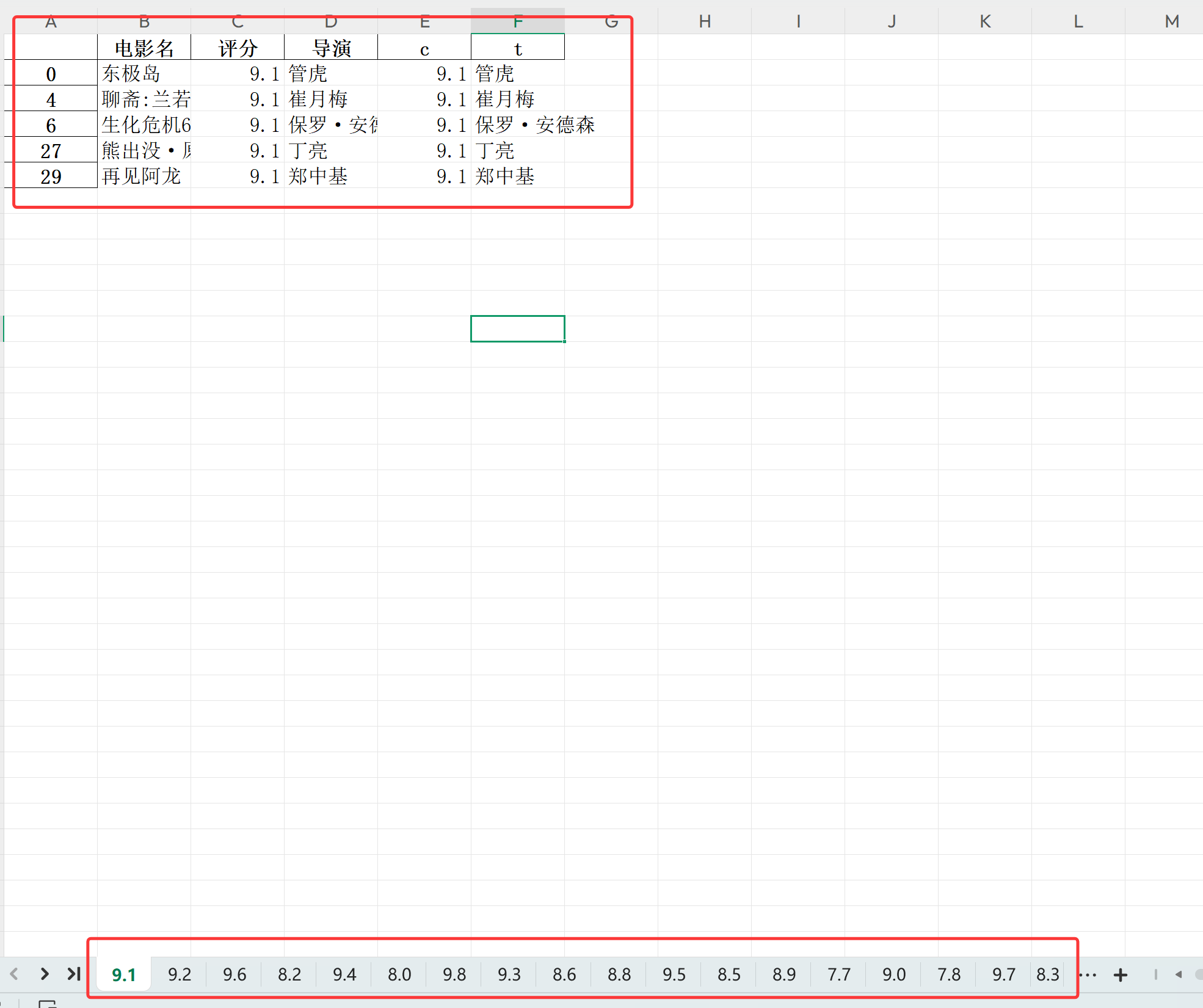Select the index cell showing 27
The width and height of the screenshot is (1203, 1008).
(x=51, y=151)
